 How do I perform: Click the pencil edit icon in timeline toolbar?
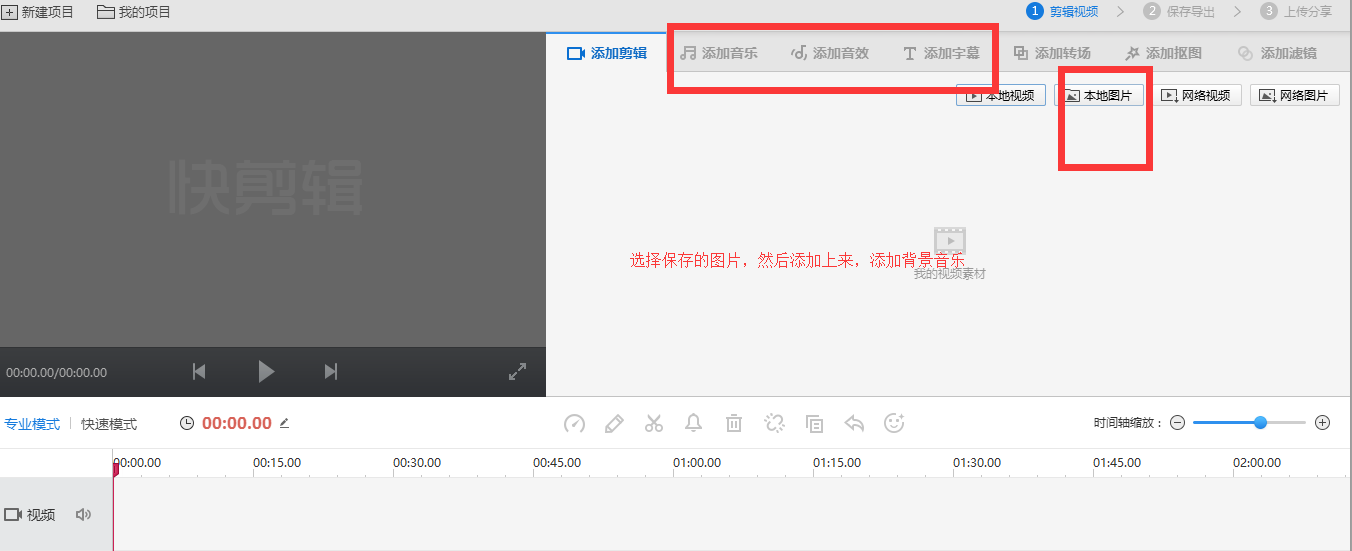[614, 423]
